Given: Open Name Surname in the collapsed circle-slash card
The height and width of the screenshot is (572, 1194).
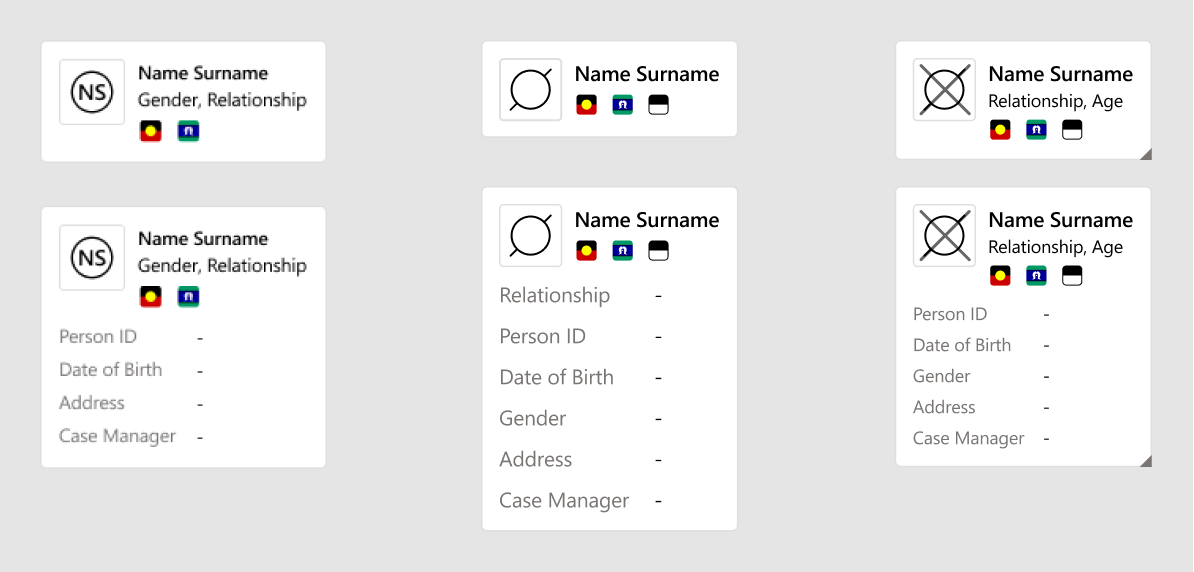Looking at the screenshot, I should (647, 74).
